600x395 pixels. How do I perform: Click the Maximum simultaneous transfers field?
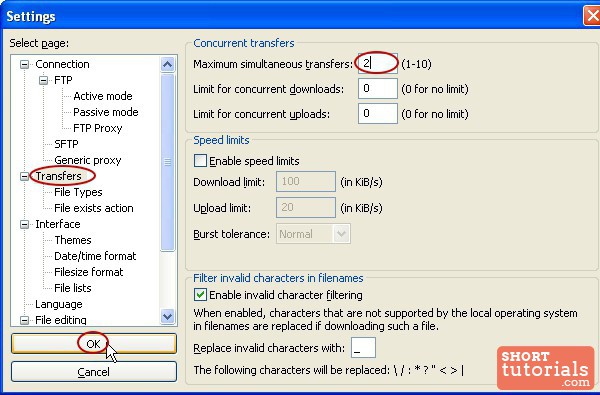(378, 63)
